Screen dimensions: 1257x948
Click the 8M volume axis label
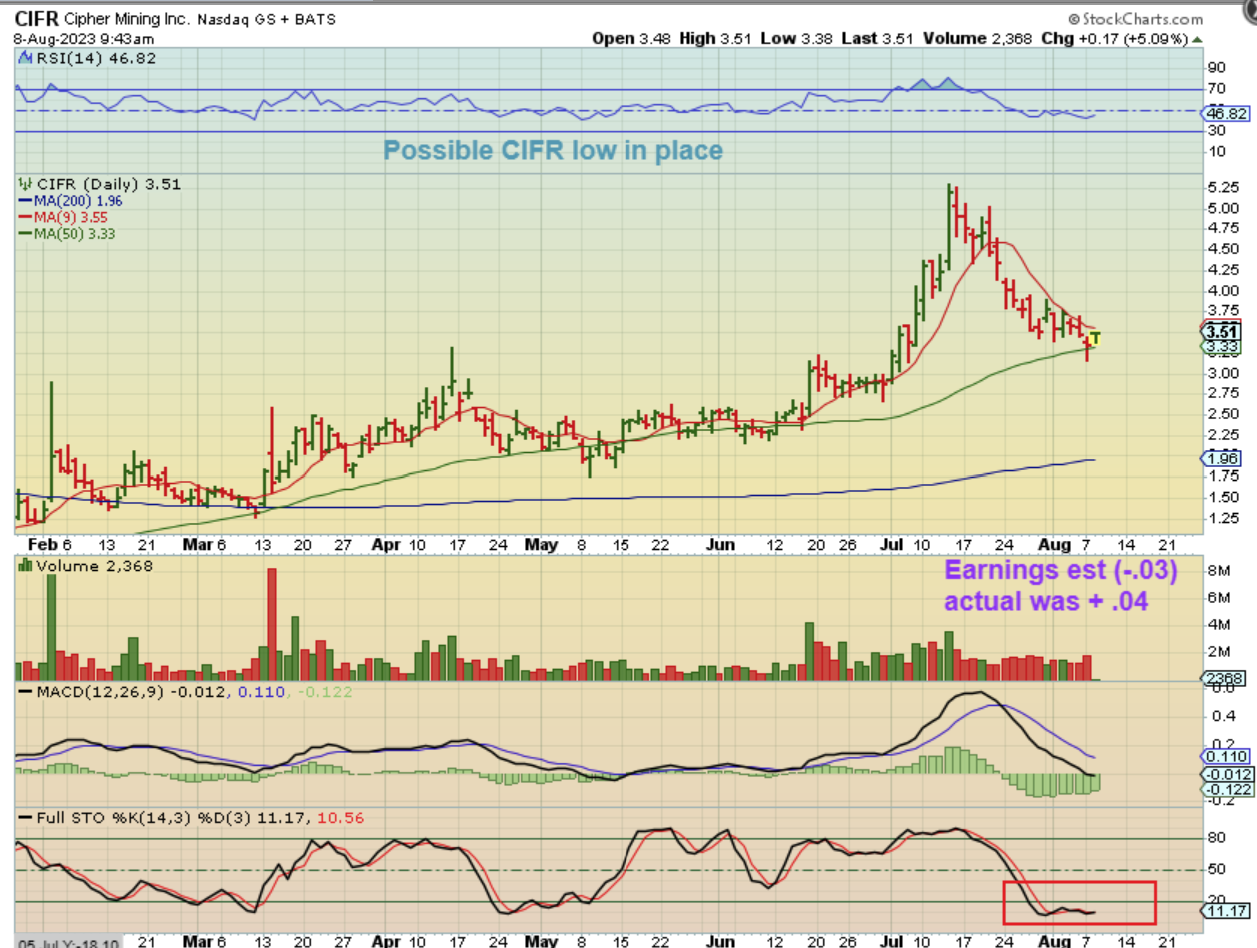point(1219,572)
